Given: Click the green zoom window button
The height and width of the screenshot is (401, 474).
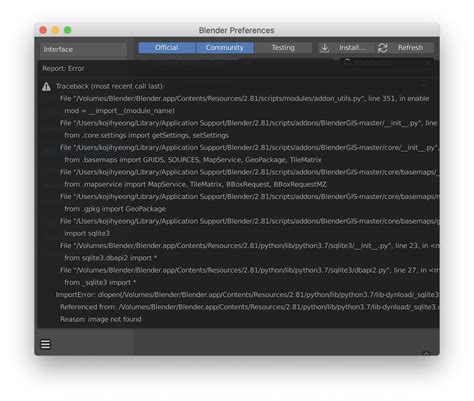Looking at the screenshot, I should point(68,30).
